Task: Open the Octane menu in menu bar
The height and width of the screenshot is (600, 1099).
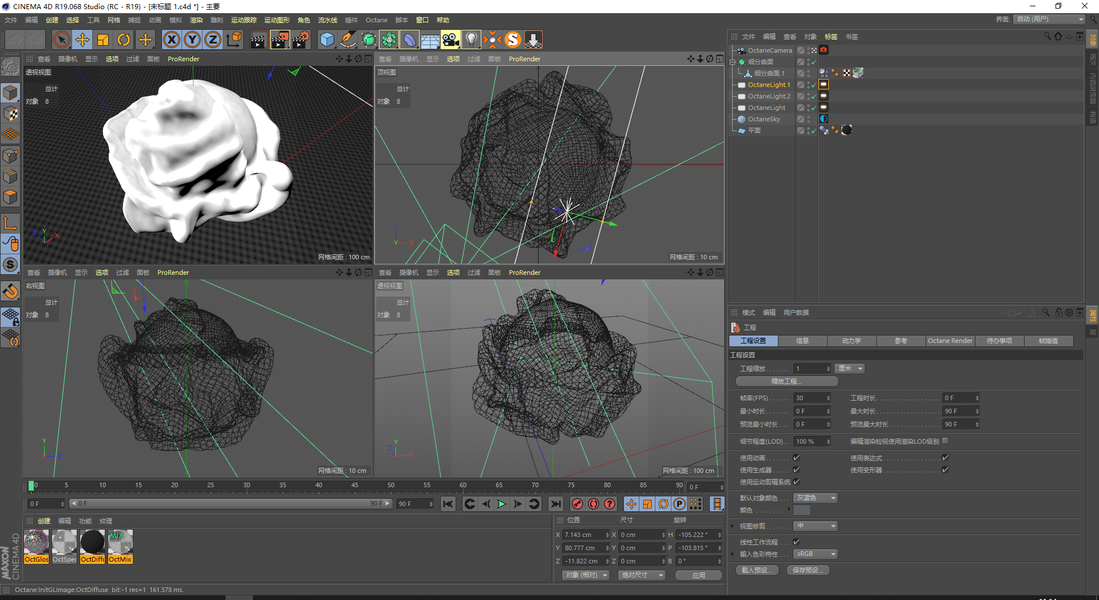Action: click(376, 20)
